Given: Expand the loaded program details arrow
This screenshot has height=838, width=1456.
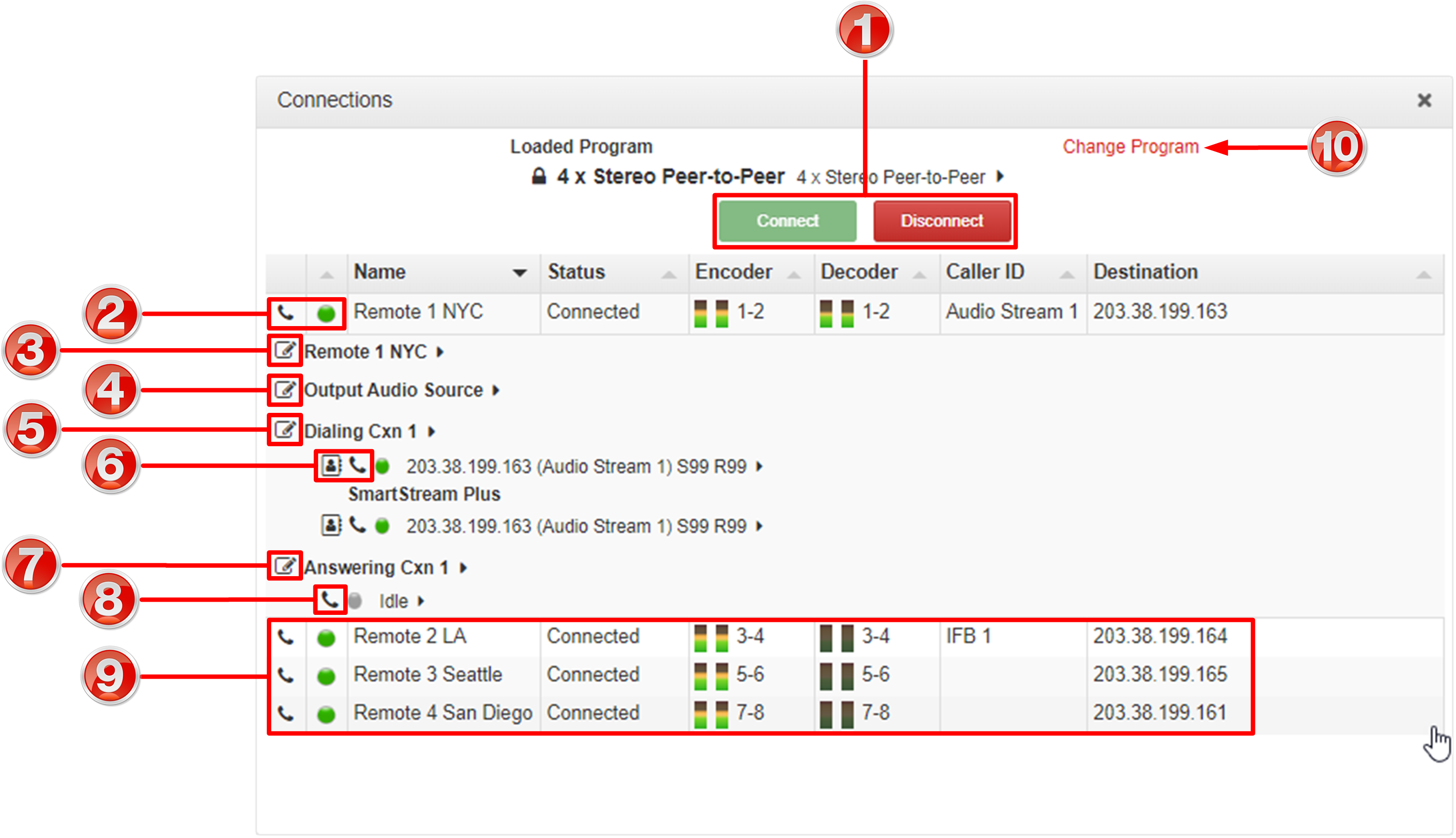Looking at the screenshot, I should click(x=1001, y=176).
